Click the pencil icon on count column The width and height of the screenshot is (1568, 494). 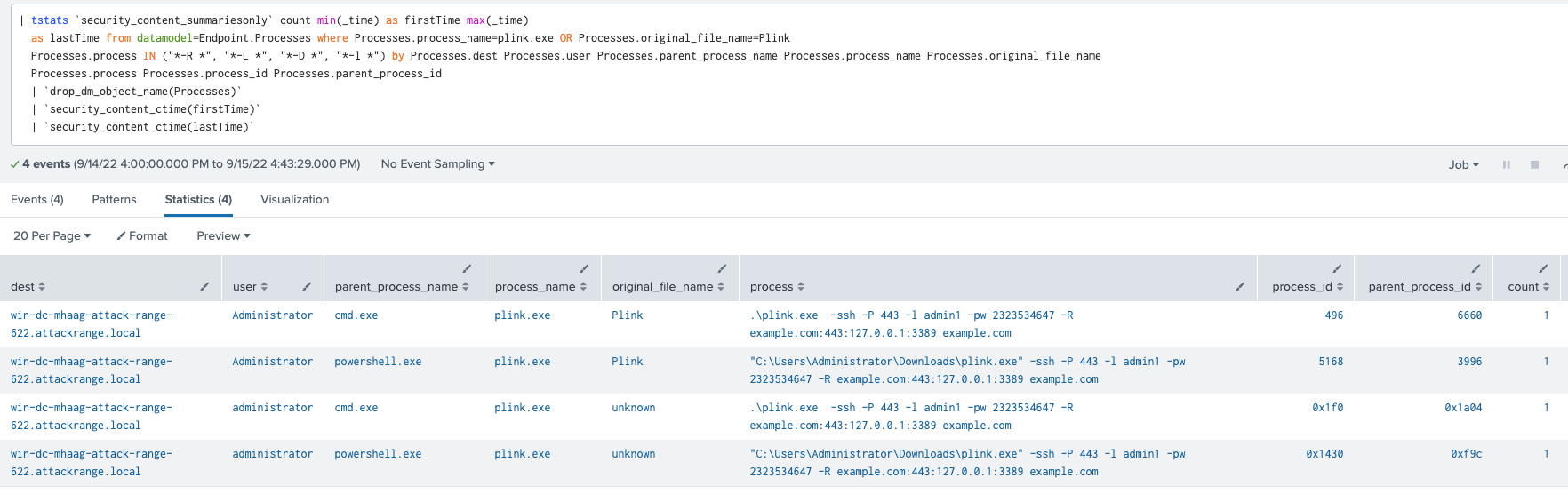[1543, 268]
